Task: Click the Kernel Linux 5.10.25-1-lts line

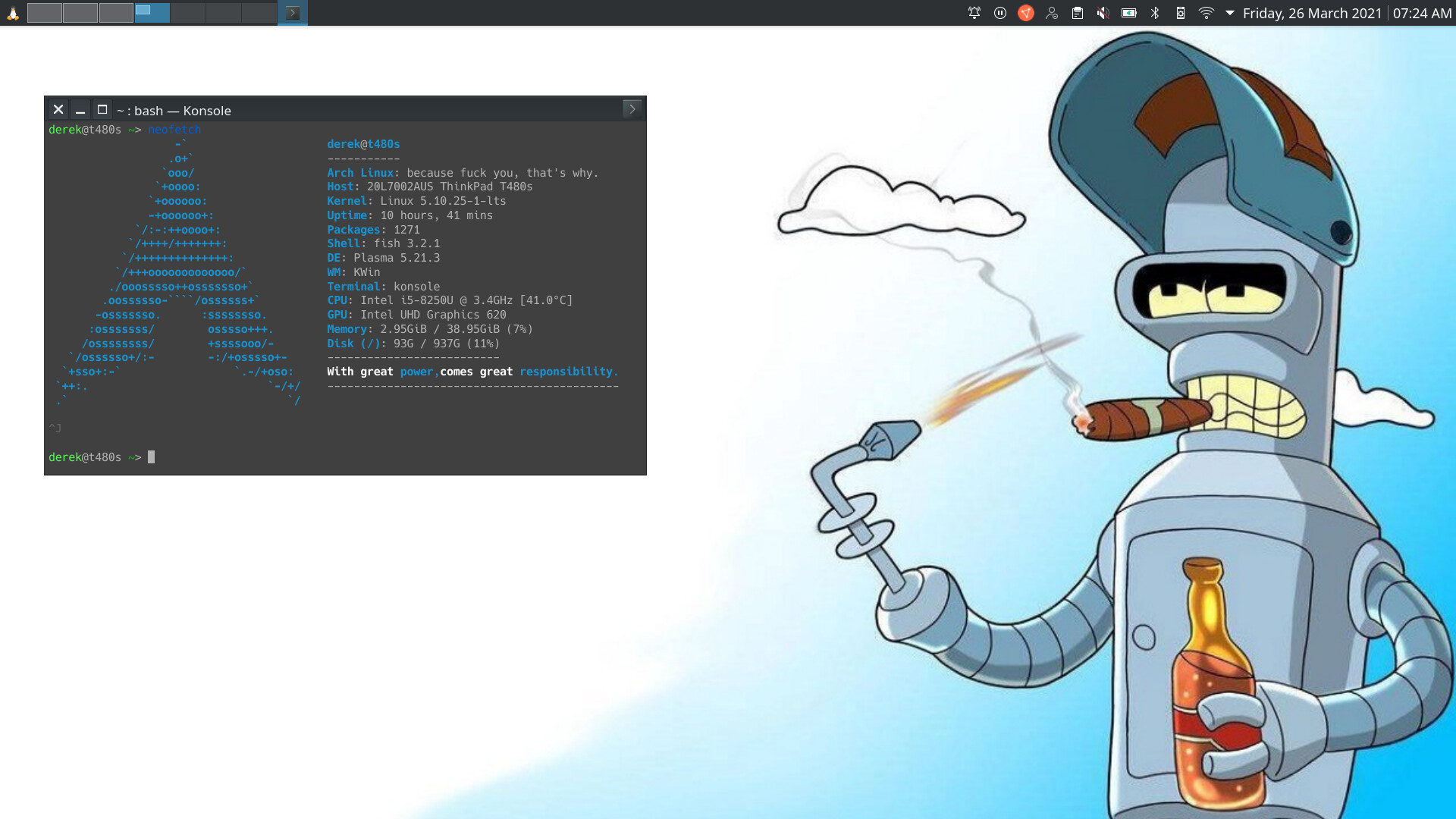Action: tap(416, 201)
